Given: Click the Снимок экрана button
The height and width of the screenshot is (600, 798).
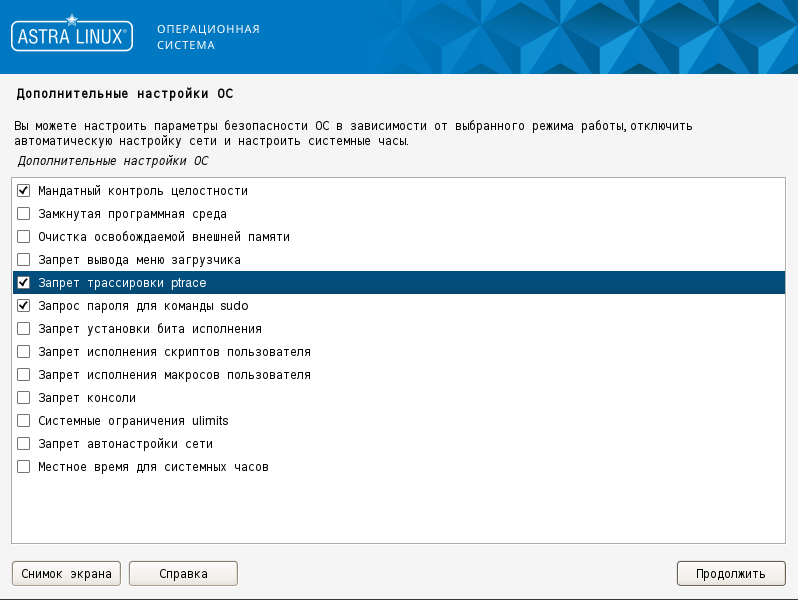Looking at the screenshot, I should 66,574.
